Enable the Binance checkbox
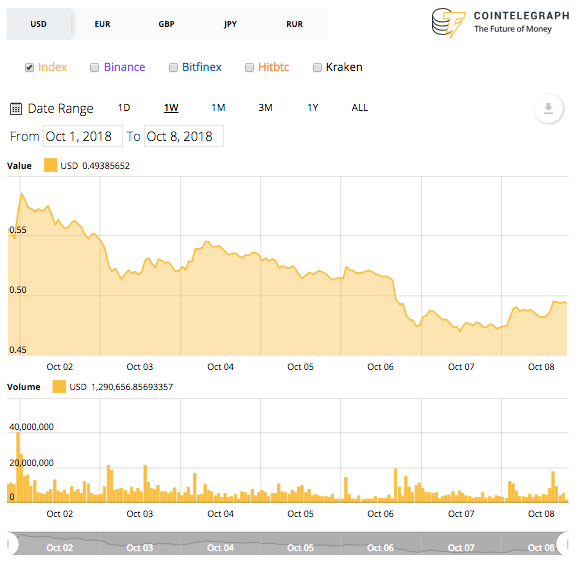Image resolution: width=583 pixels, height=562 pixels. point(94,67)
